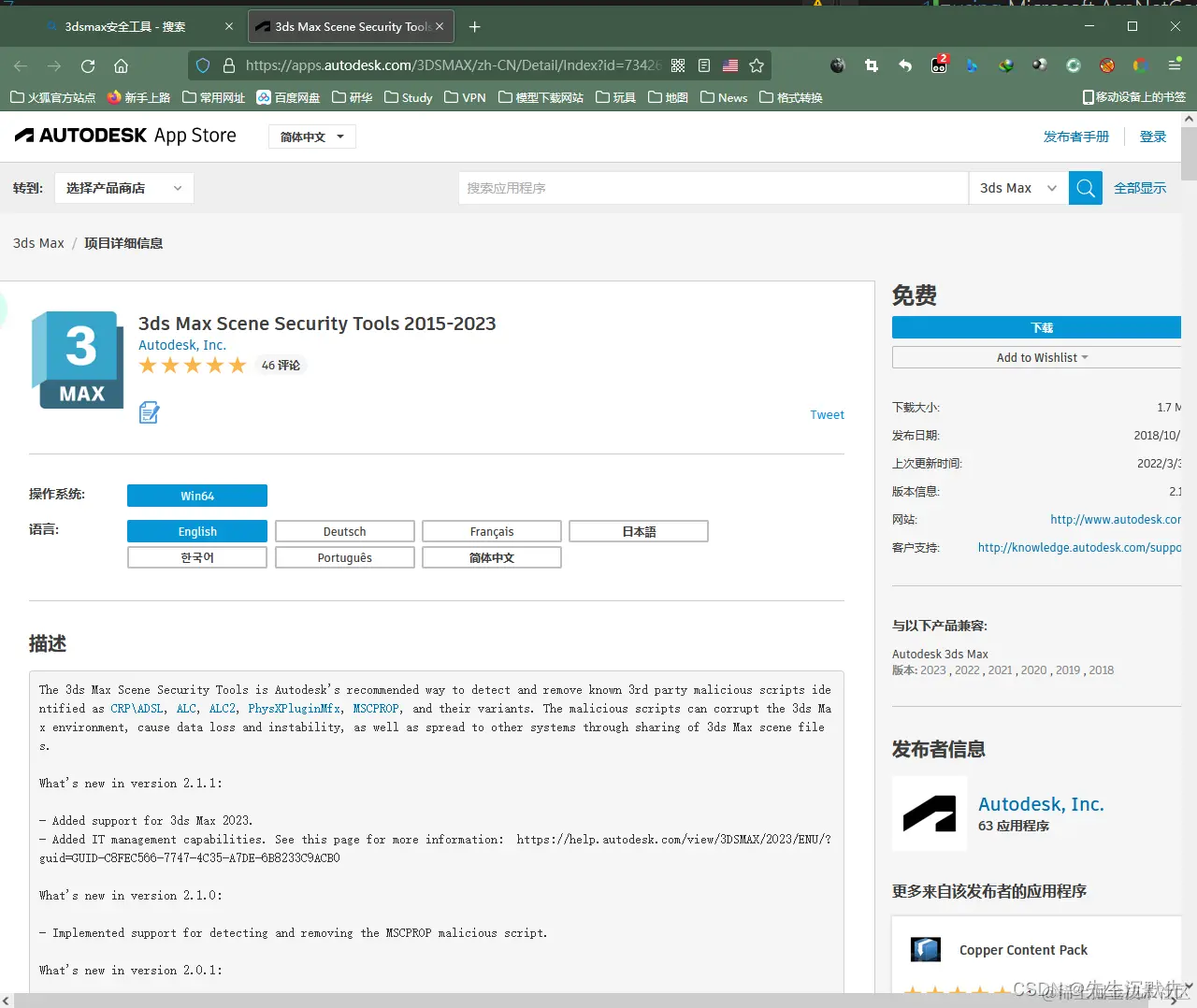Open the browser home page
The height and width of the screenshot is (1008, 1197).
pyautogui.click(x=121, y=65)
